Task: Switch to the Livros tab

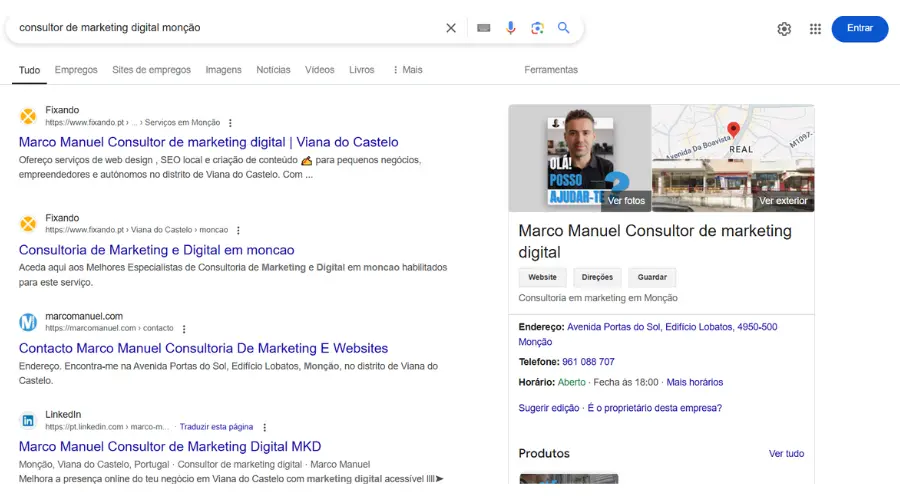Action: tap(362, 69)
